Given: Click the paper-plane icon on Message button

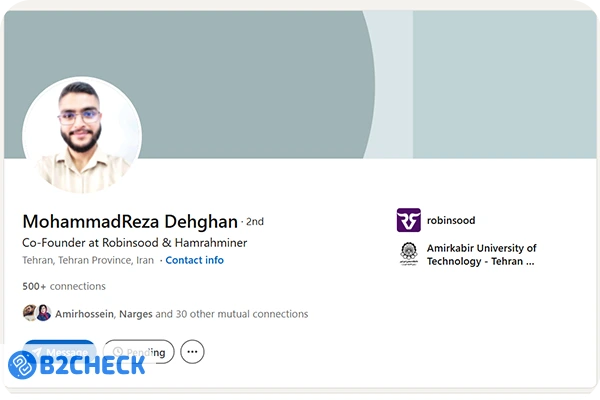Looking at the screenshot, I should tap(36, 350).
